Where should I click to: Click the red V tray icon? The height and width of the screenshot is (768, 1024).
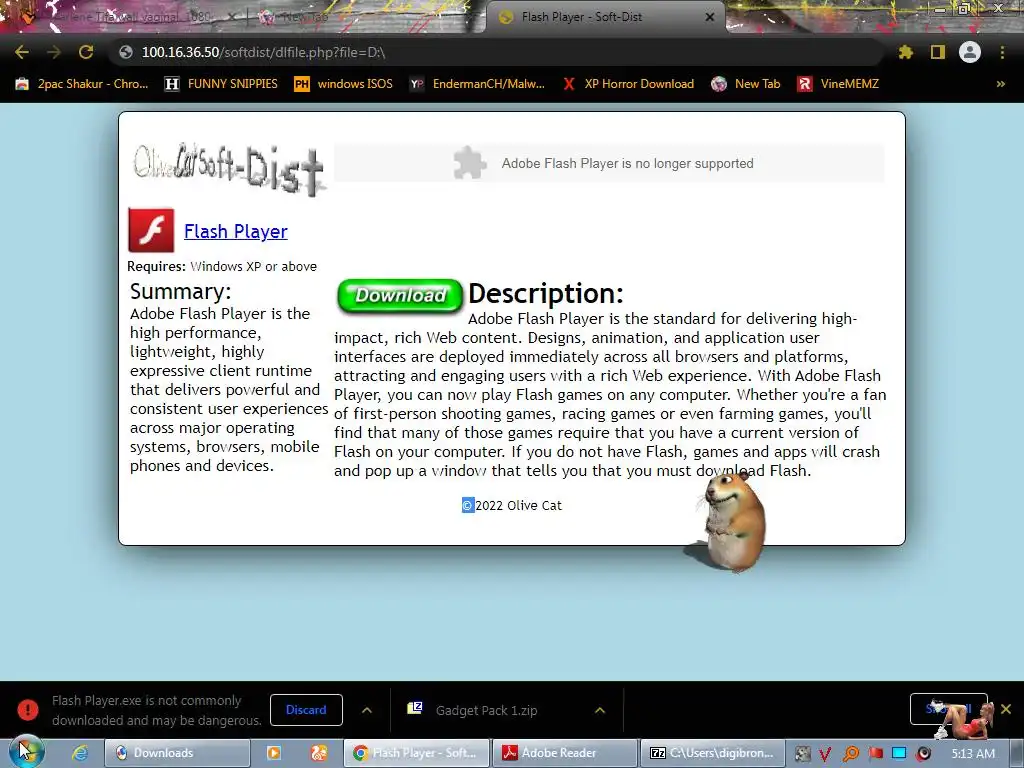[x=825, y=754]
